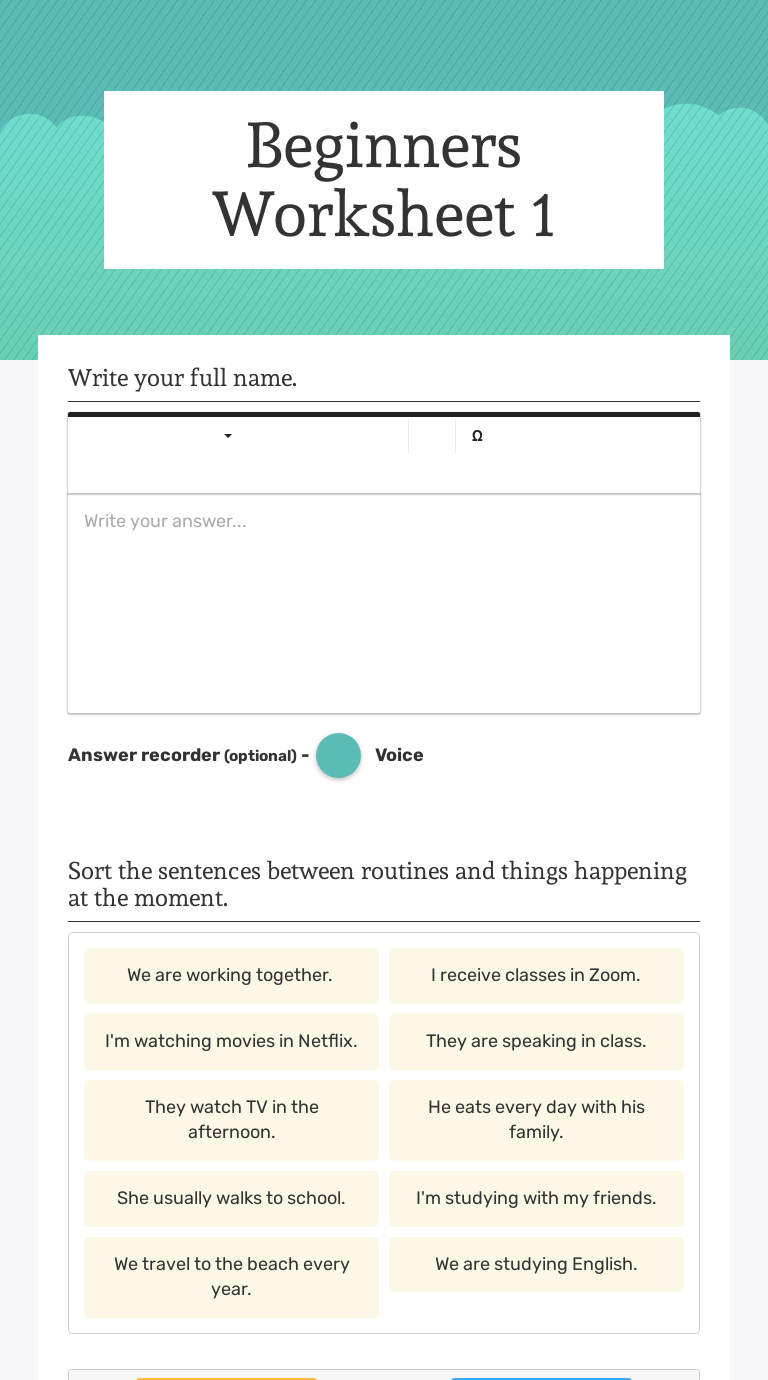The width and height of the screenshot is (768, 1380).
Task: Click the blue category header at bottom
Action: [x=541, y=1378]
